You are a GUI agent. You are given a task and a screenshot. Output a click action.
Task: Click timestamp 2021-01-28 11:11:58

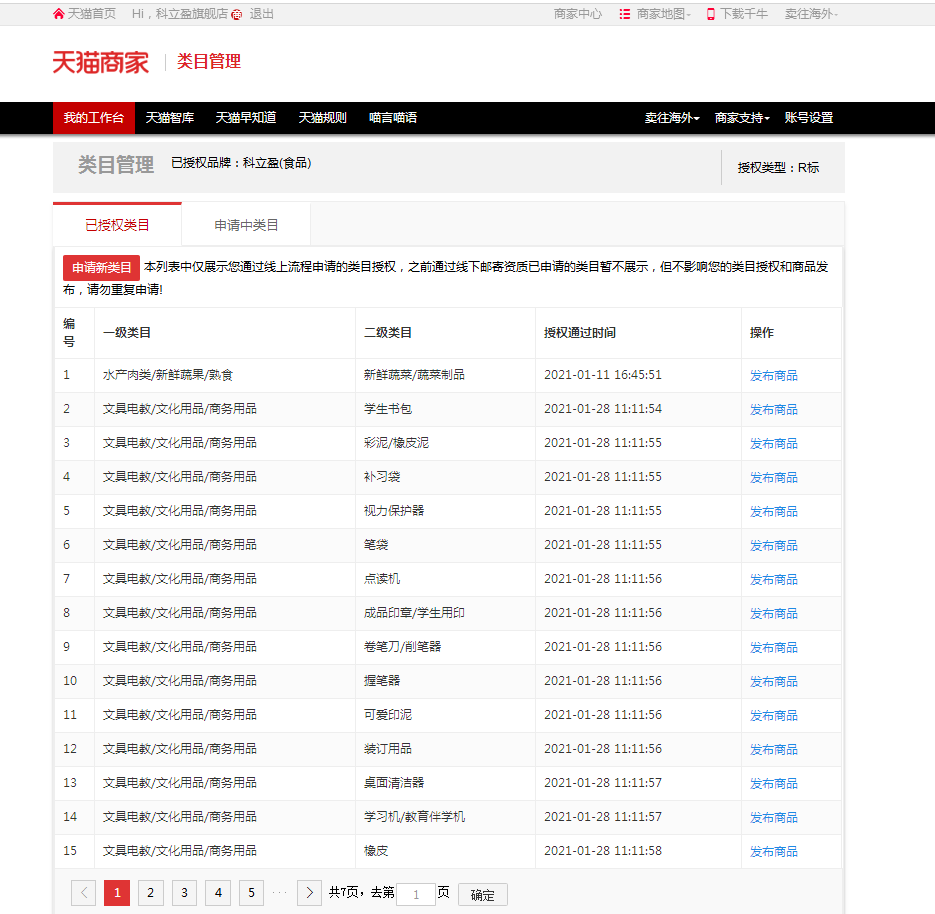[603, 851]
